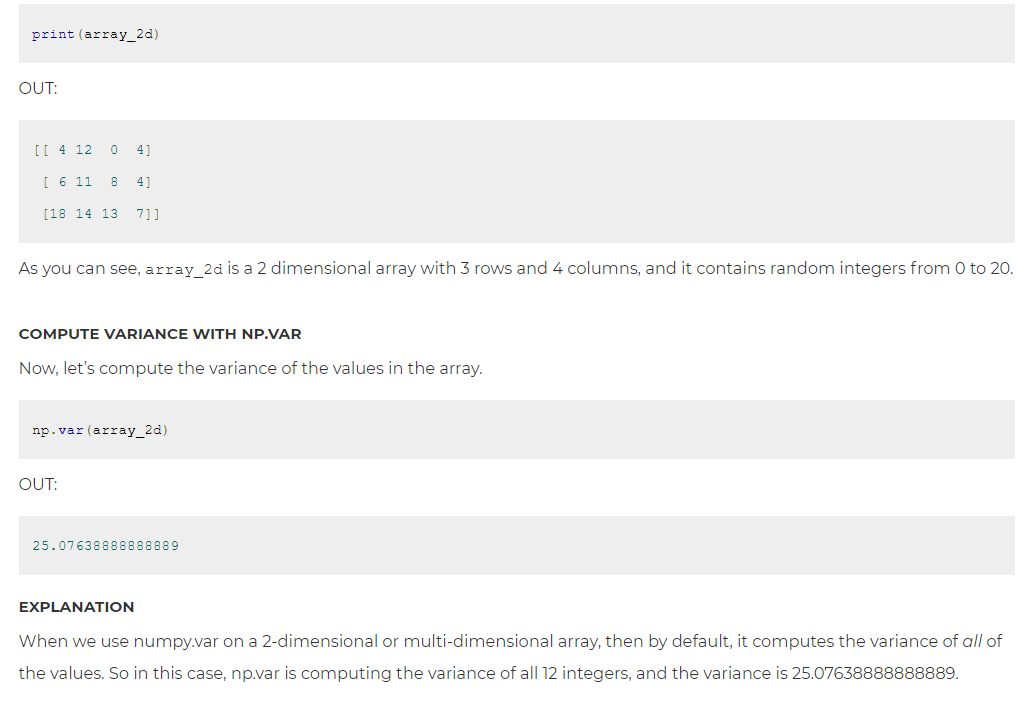Click the italic word 'all' in explanation
Viewport: 1021px width, 704px height.
[972, 641]
